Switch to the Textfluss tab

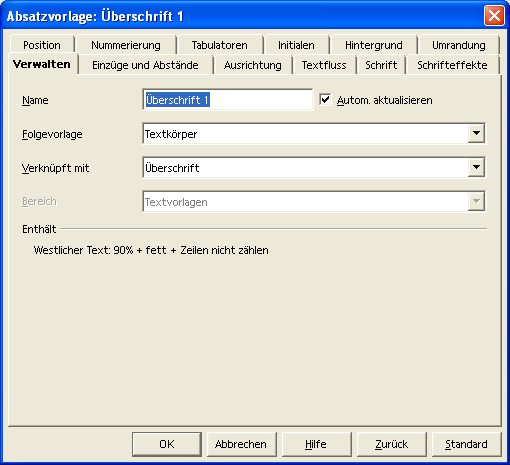(x=324, y=65)
